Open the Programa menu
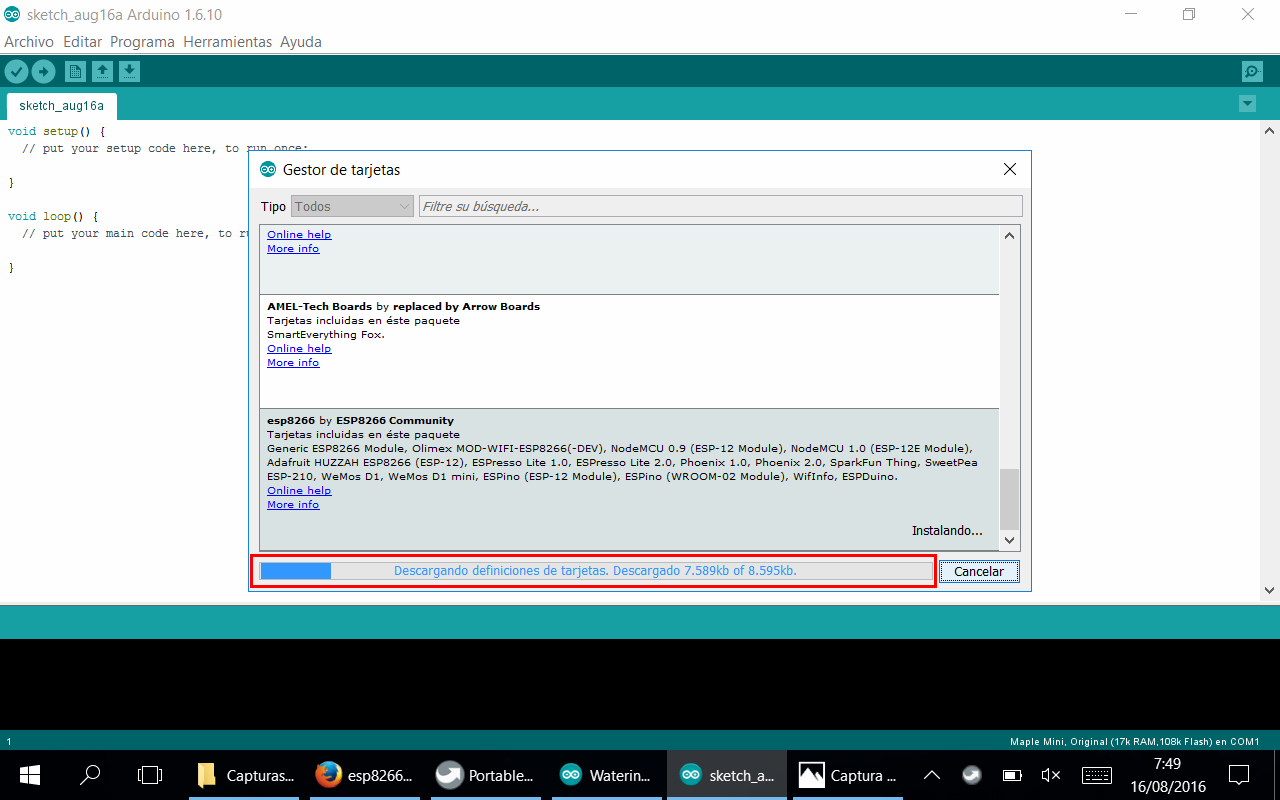1280x800 pixels. pos(142,42)
